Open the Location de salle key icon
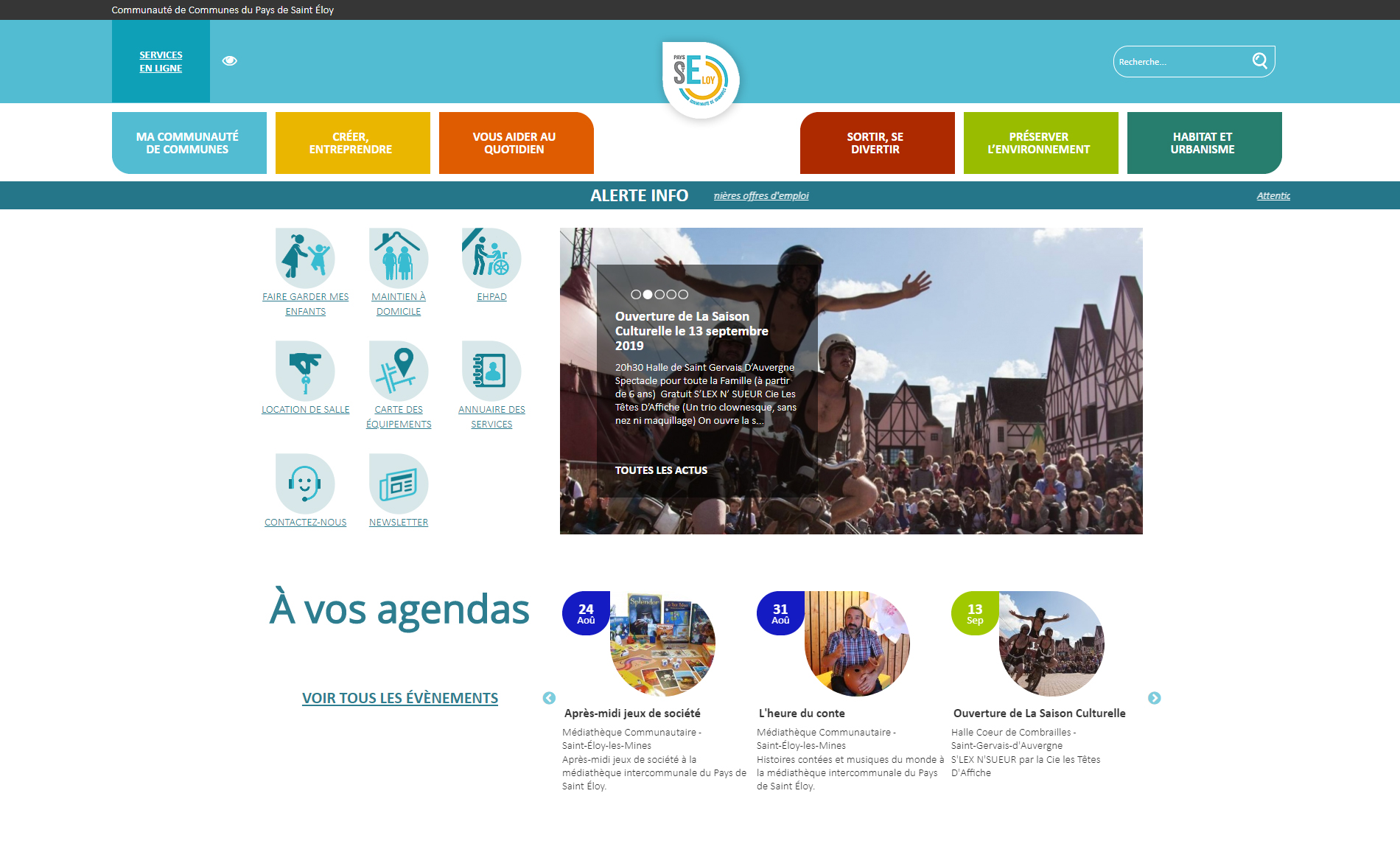The height and width of the screenshot is (841, 1400). click(x=305, y=371)
